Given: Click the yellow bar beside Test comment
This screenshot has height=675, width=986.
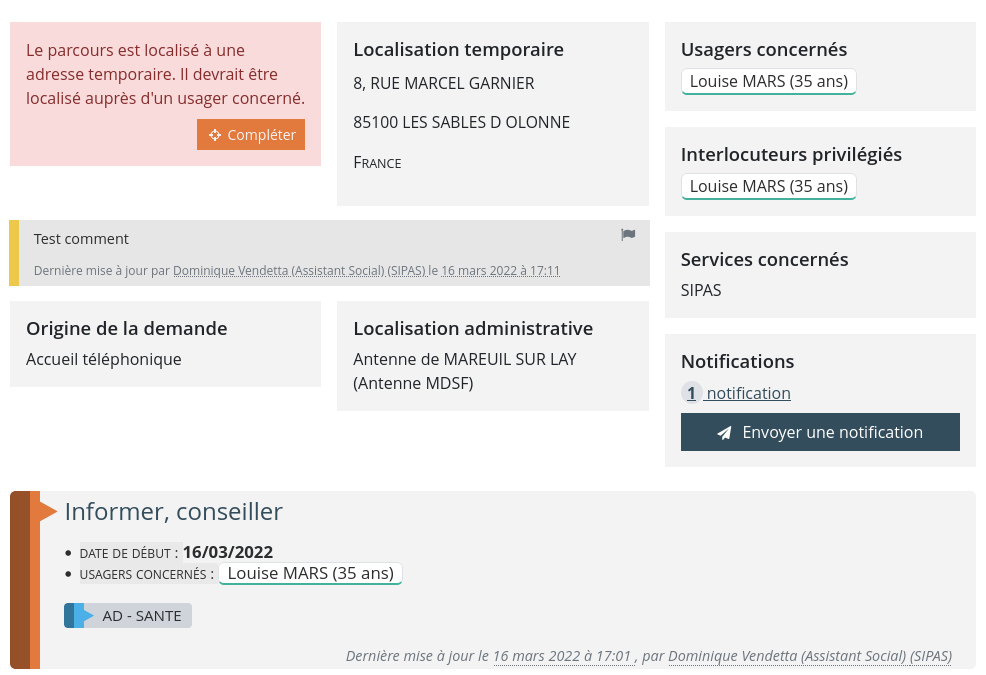Looking at the screenshot, I should click(14, 253).
